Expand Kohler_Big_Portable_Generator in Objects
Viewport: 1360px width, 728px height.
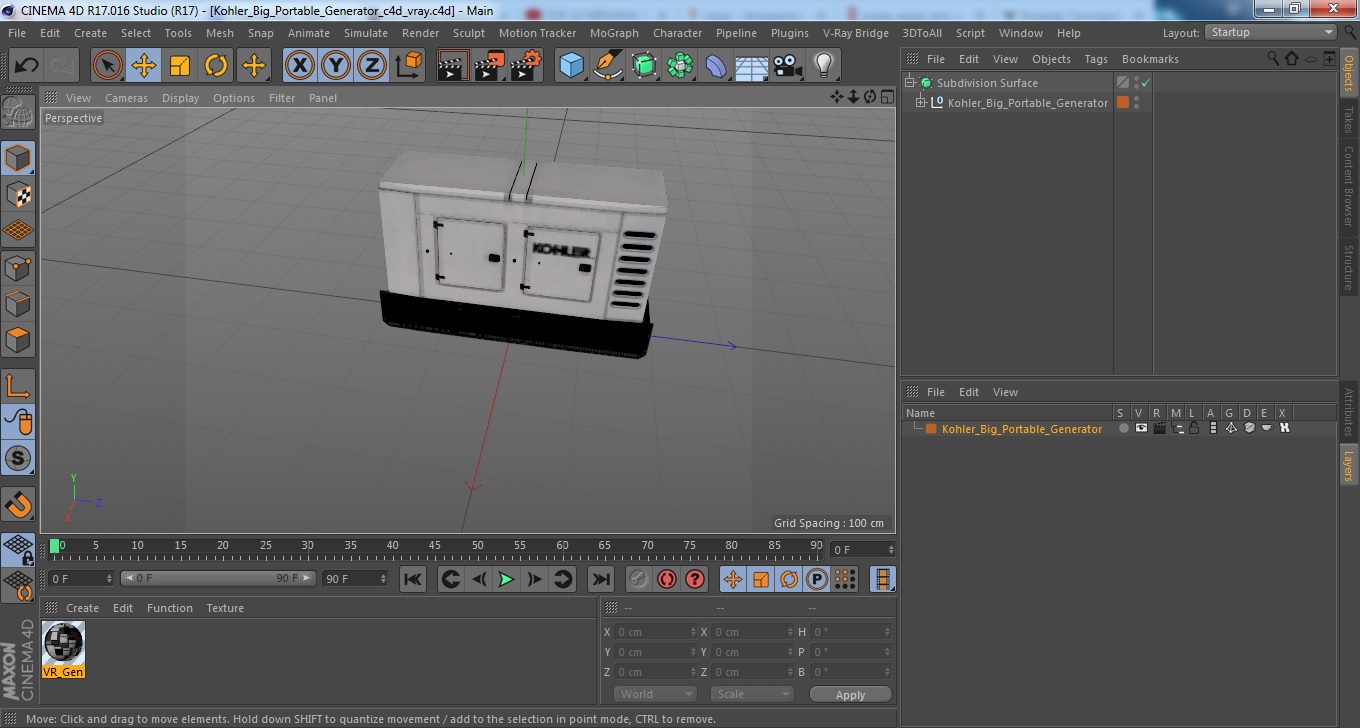click(x=921, y=103)
